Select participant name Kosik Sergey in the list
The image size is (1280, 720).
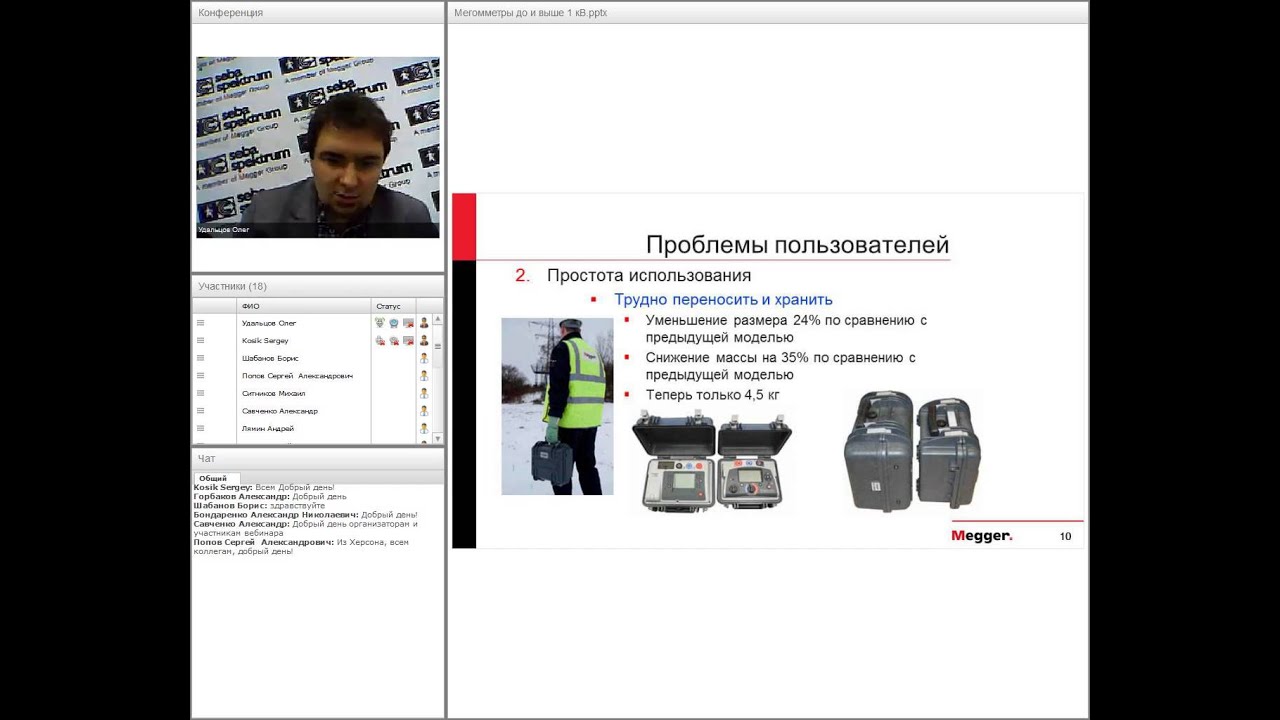click(265, 341)
